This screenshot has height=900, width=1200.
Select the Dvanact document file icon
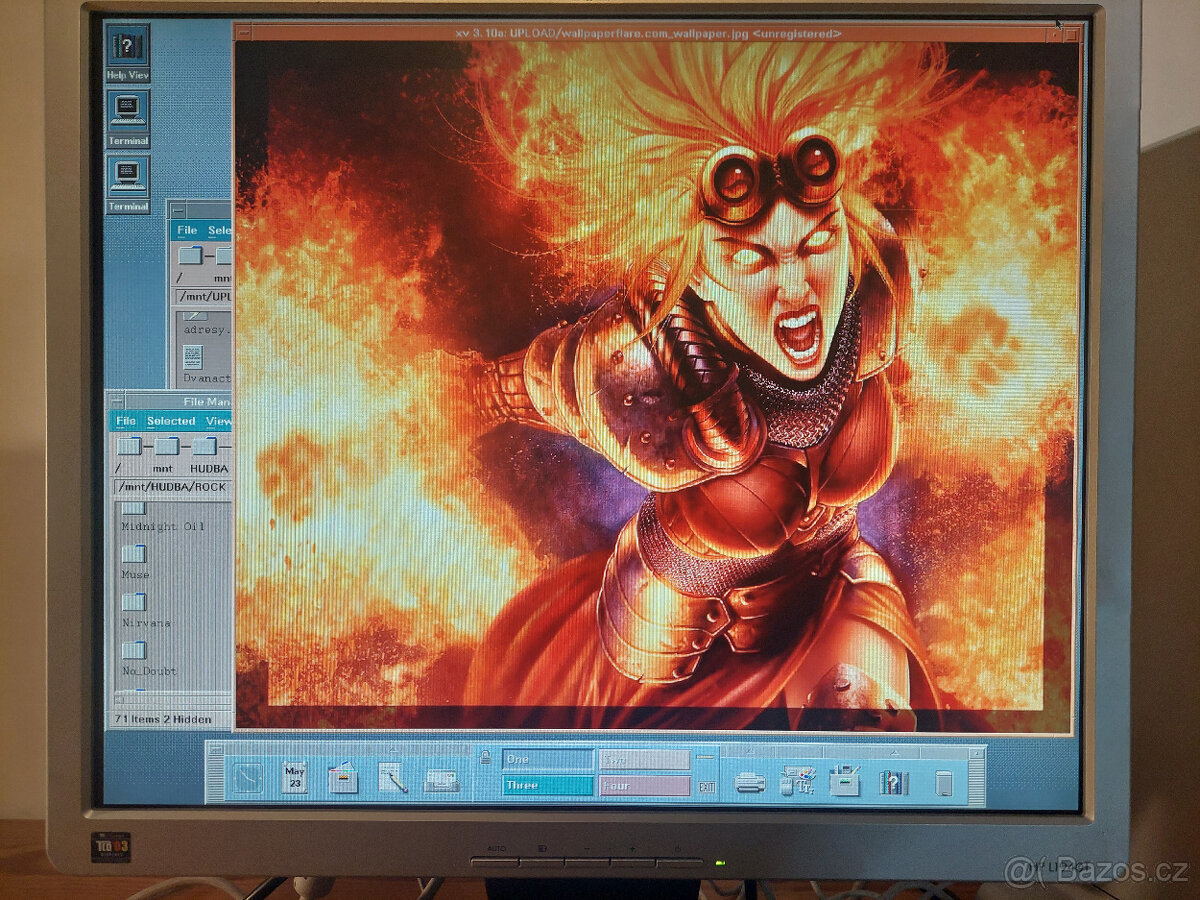tap(192, 357)
